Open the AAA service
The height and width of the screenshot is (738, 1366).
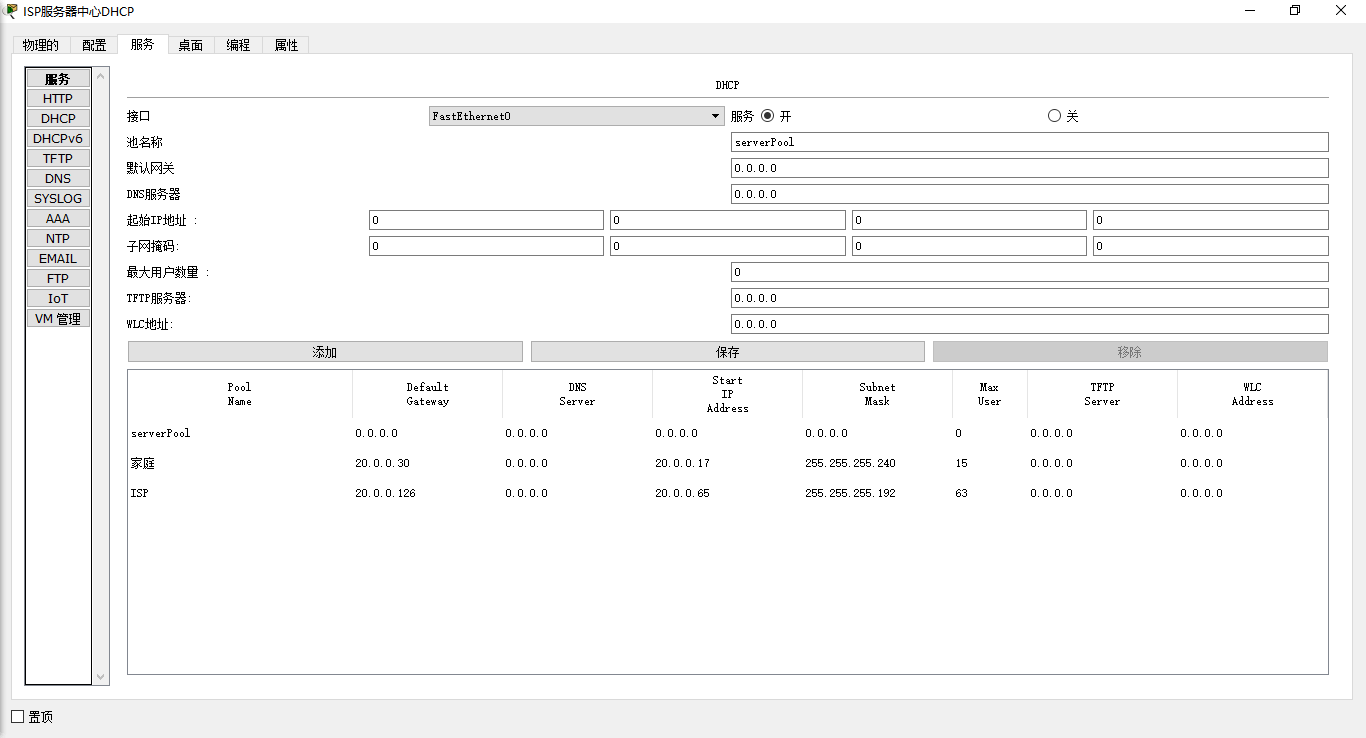point(58,218)
